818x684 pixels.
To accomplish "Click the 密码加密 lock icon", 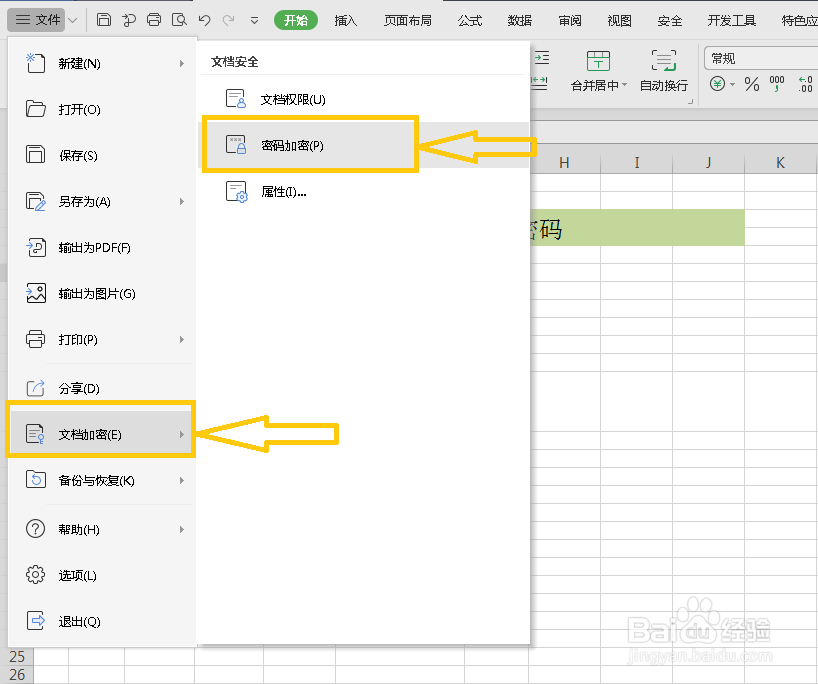I will click(236, 145).
